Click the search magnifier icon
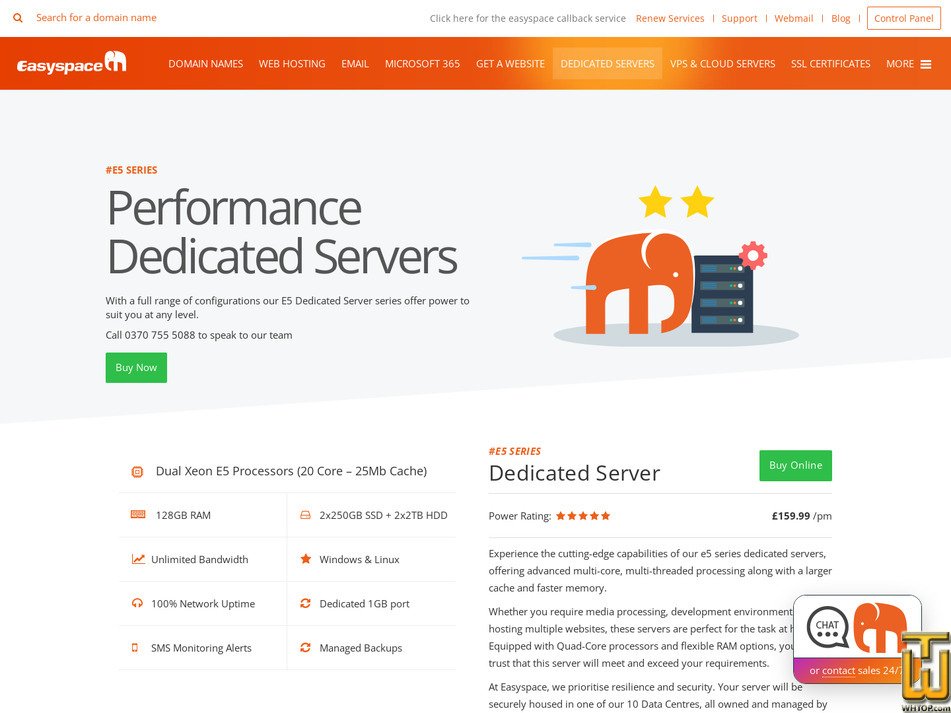This screenshot has width=951, height=713. (18, 18)
